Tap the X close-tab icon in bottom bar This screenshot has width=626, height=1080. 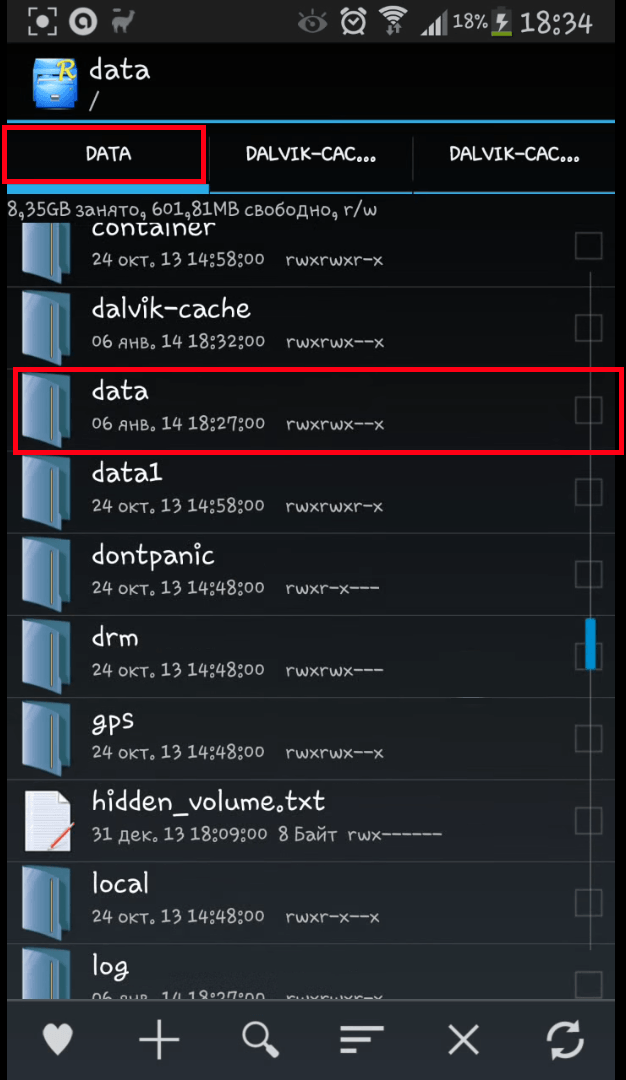[x=463, y=1038]
